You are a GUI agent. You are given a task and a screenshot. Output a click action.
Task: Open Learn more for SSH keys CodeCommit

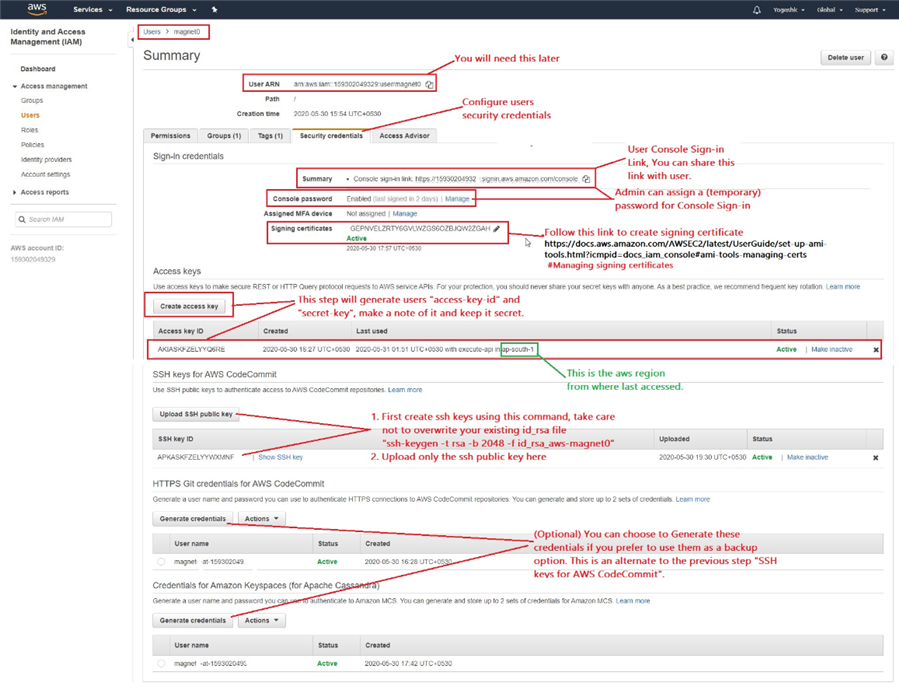pyautogui.click(x=405, y=390)
